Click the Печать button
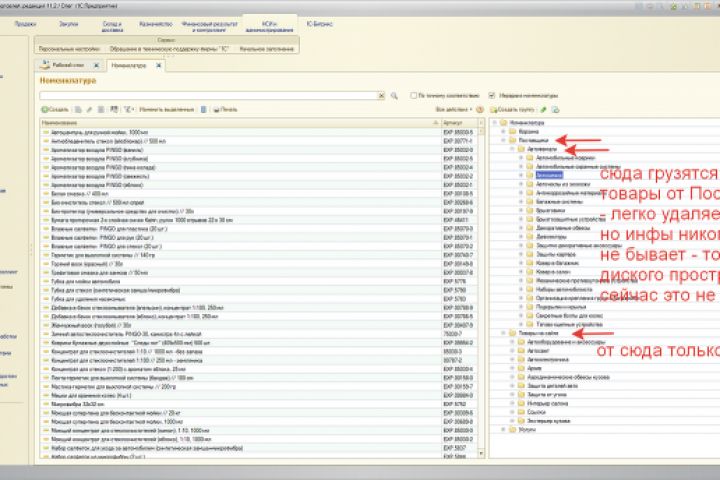720x480 pixels. point(225,109)
